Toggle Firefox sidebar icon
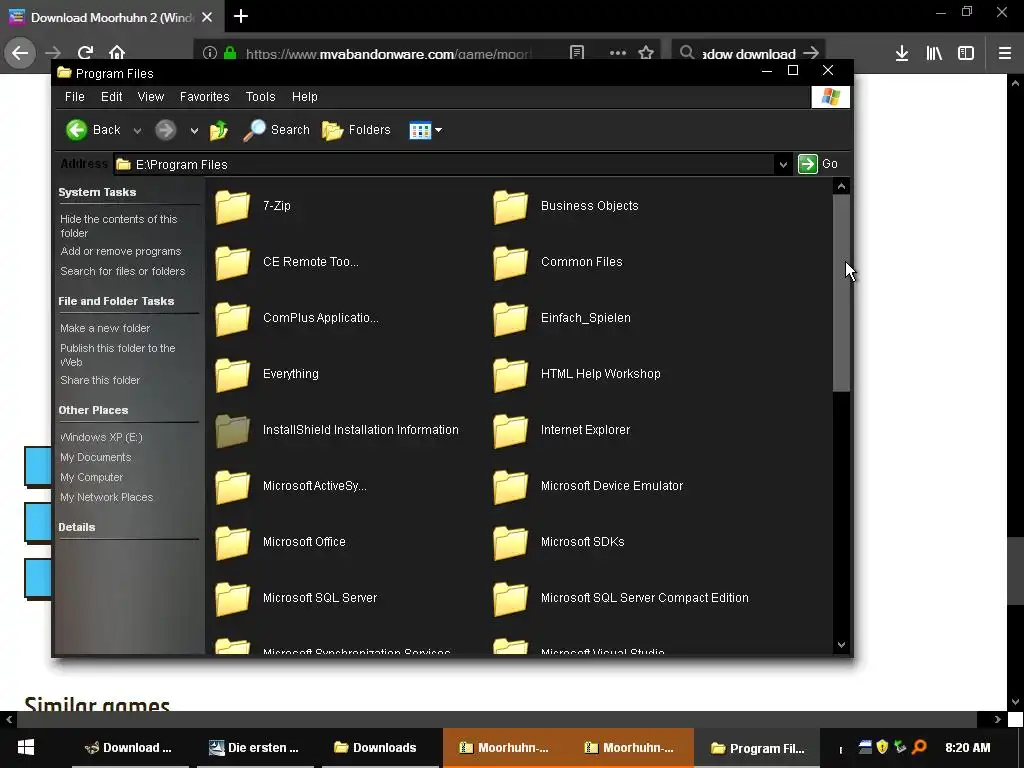 click(x=966, y=53)
